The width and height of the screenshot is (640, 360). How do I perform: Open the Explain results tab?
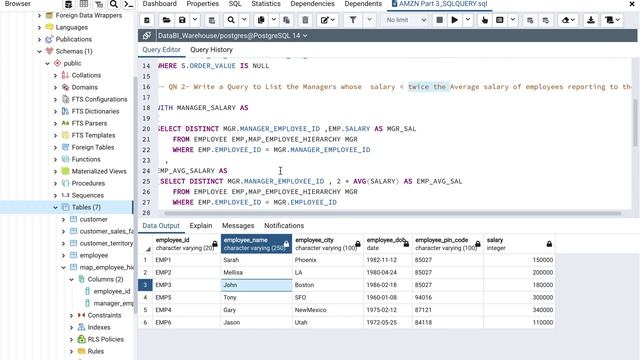pyautogui.click(x=201, y=226)
